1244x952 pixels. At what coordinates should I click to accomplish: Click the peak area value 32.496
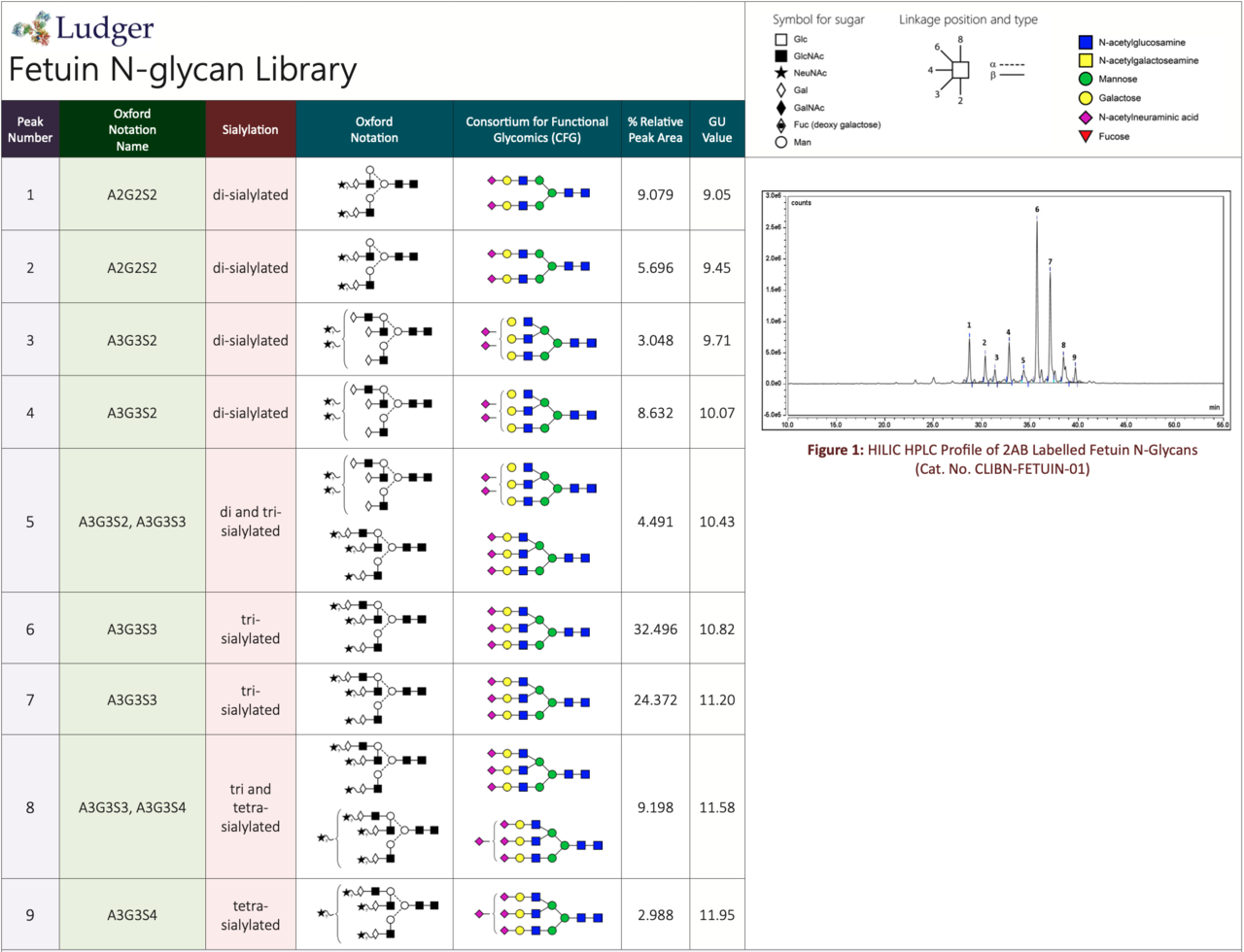tap(656, 629)
